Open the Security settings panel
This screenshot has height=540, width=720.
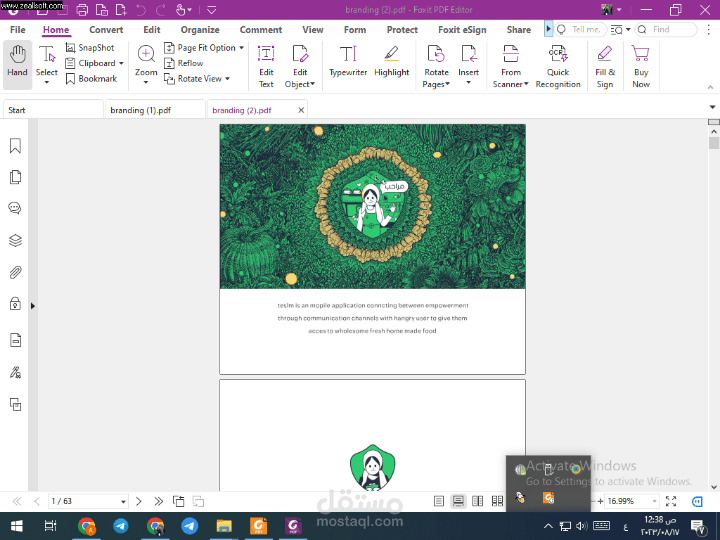(x=15, y=304)
